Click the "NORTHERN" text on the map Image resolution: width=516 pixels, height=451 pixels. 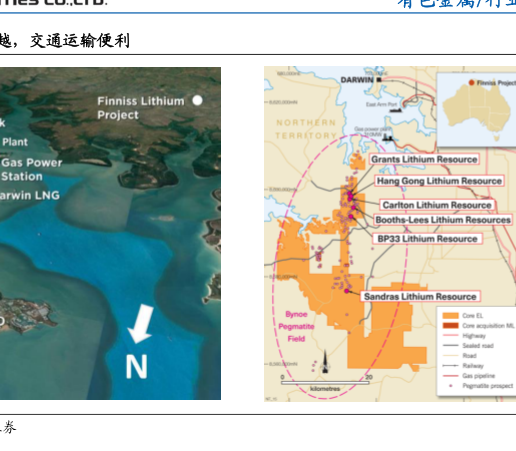tap(306, 123)
